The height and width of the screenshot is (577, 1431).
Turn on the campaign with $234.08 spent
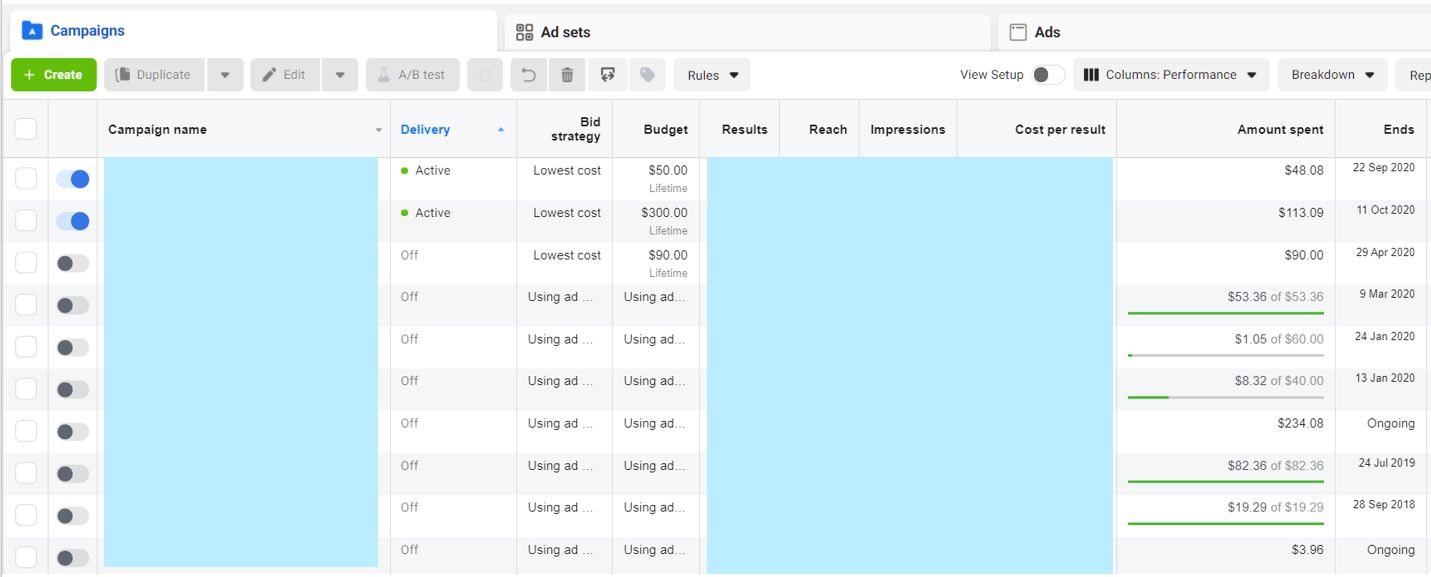point(73,432)
